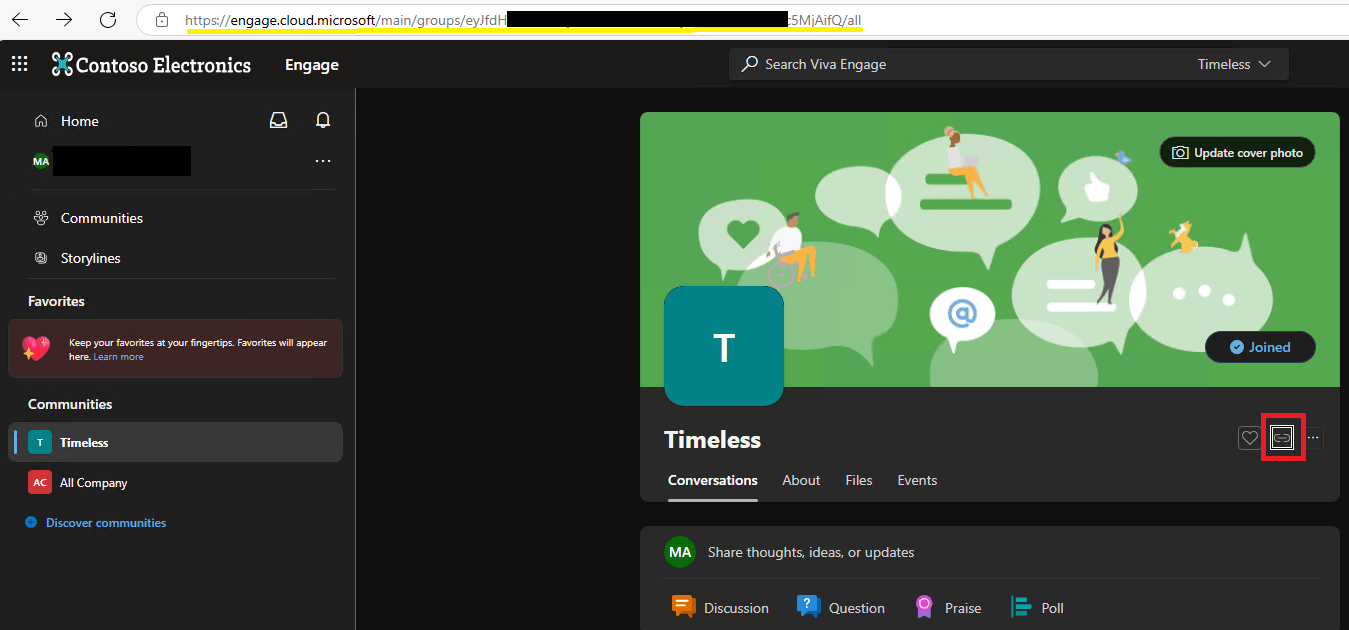Image resolution: width=1349 pixels, height=630 pixels.
Task: Open the community more options ellipsis
Action: [x=1313, y=437]
